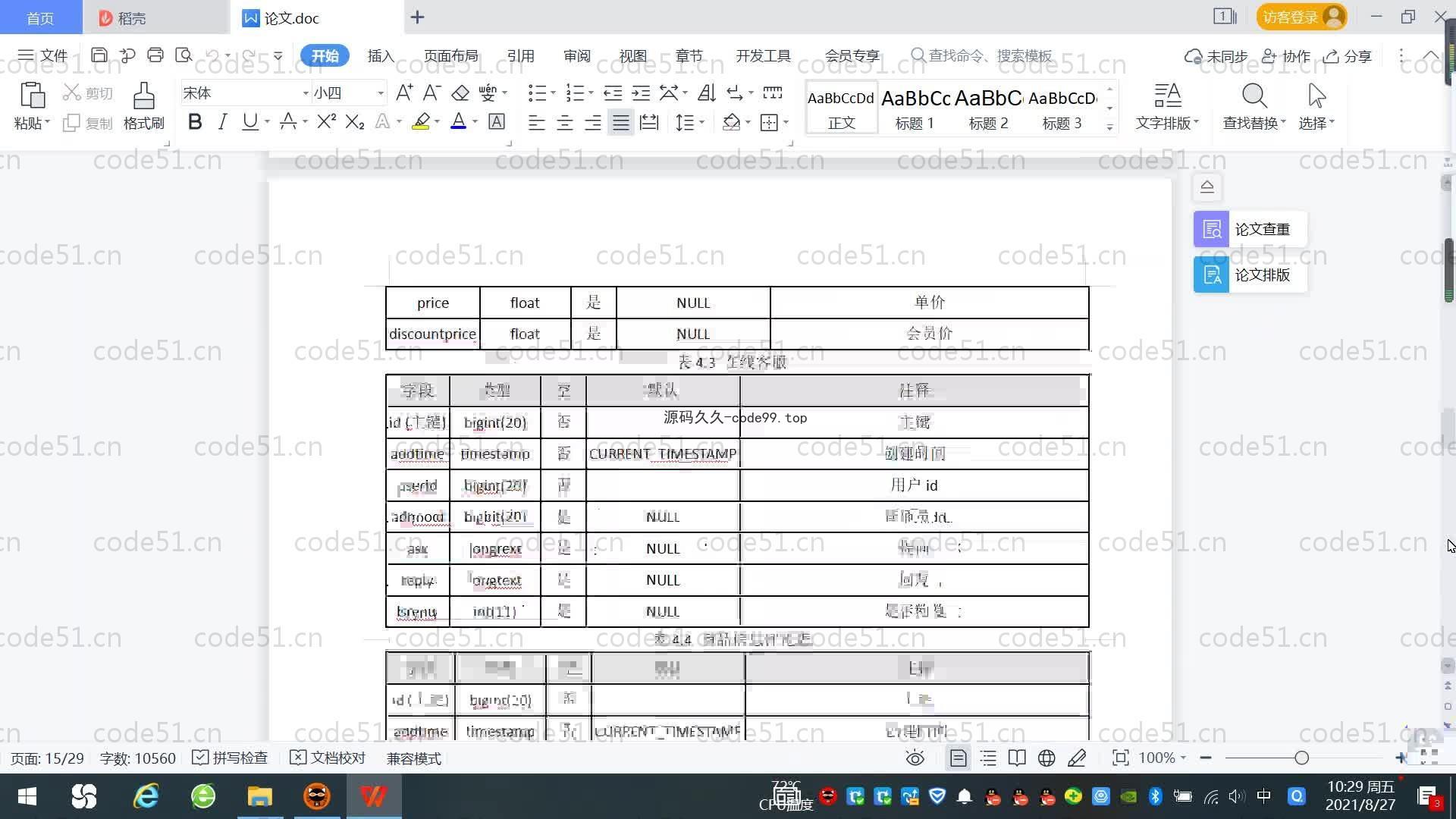
Task: Switch to web layout view icon
Action: 1046,758
